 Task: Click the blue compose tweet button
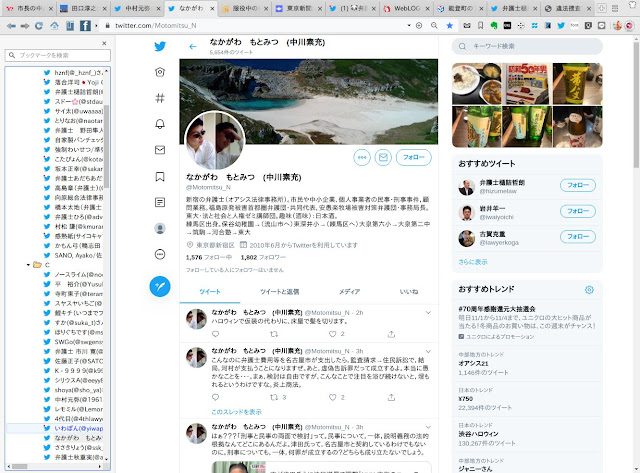click(x=160, y=286)
